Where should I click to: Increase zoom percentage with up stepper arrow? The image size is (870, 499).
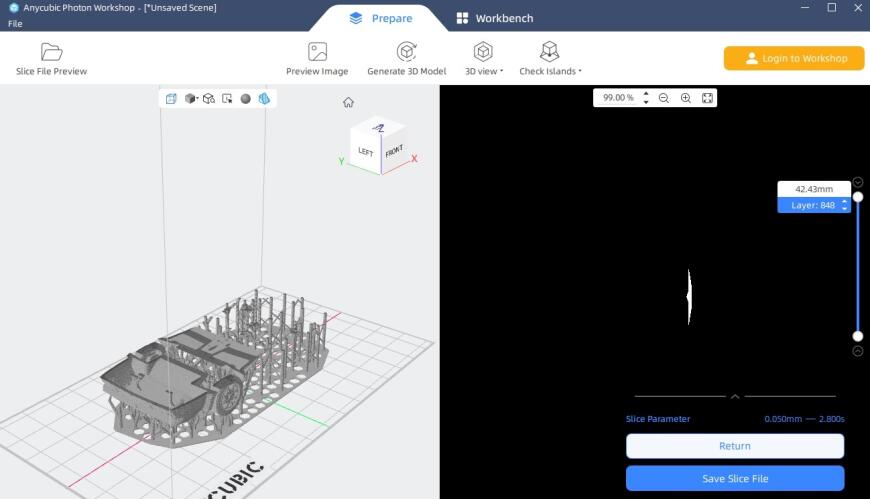tap(646, 94)
